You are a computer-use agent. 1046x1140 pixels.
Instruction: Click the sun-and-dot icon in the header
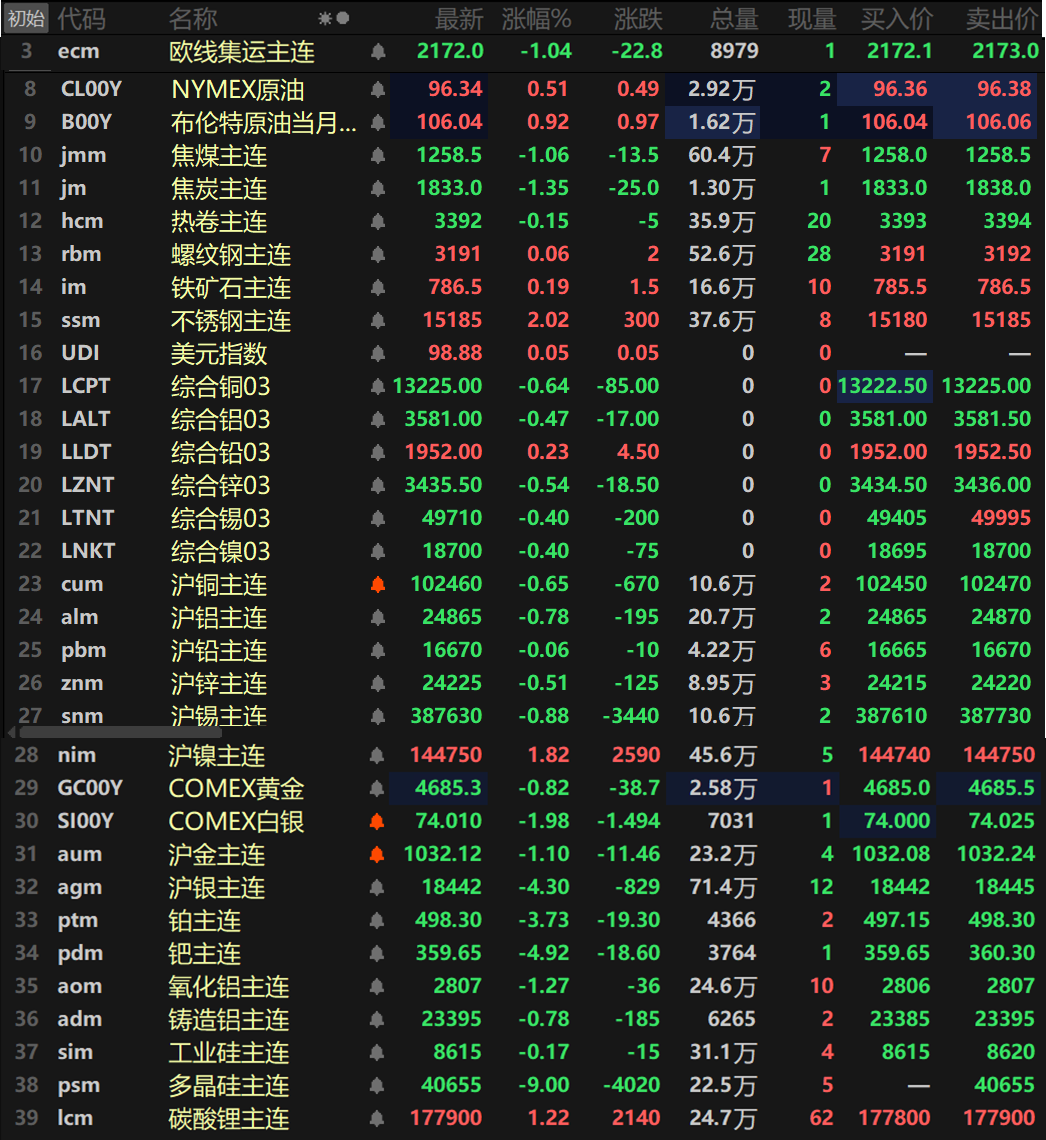tap(333, 18)
